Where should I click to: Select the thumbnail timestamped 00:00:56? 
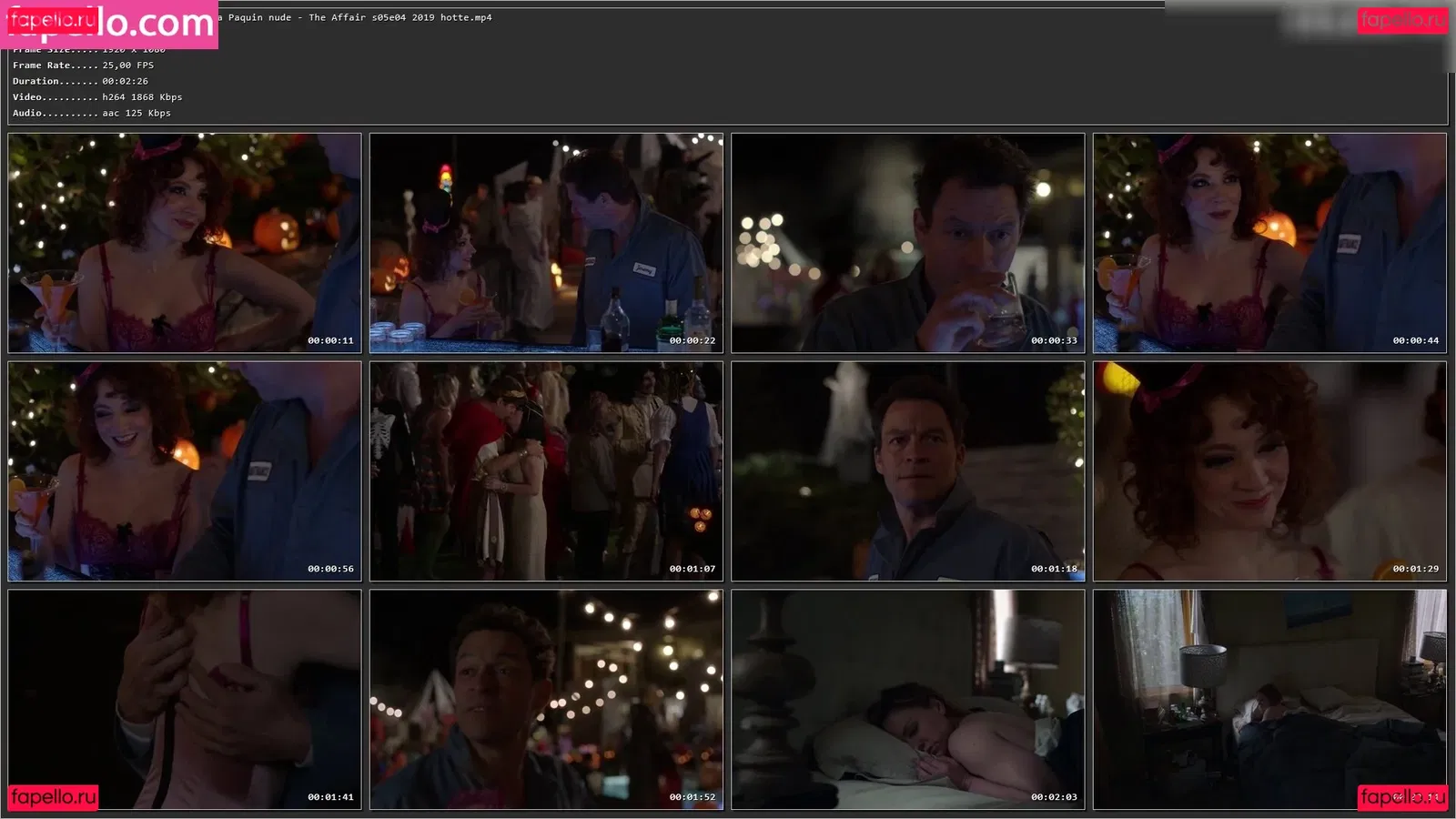point(185,471)
